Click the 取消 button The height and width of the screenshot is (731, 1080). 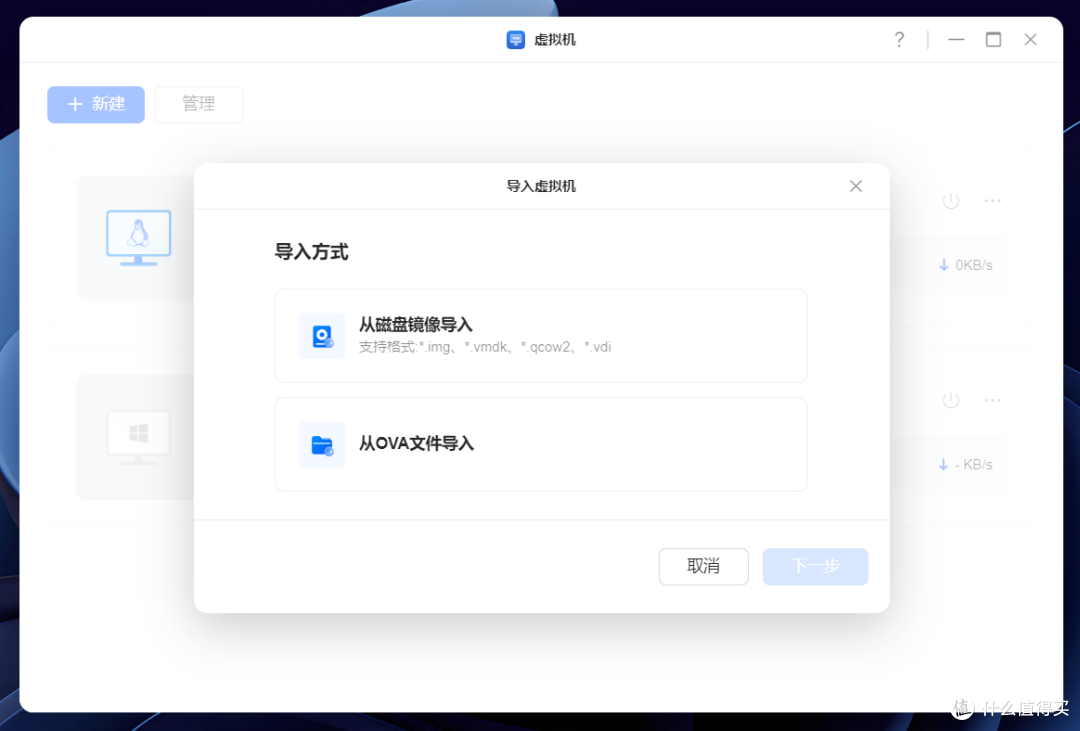[703, 566]
